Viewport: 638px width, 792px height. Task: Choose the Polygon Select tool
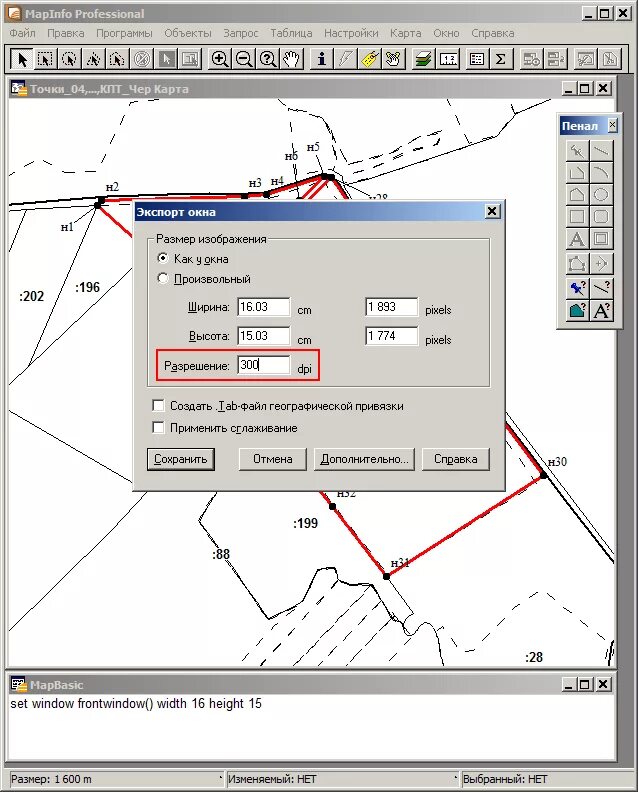pyautogui.click(x=93, y=59)
